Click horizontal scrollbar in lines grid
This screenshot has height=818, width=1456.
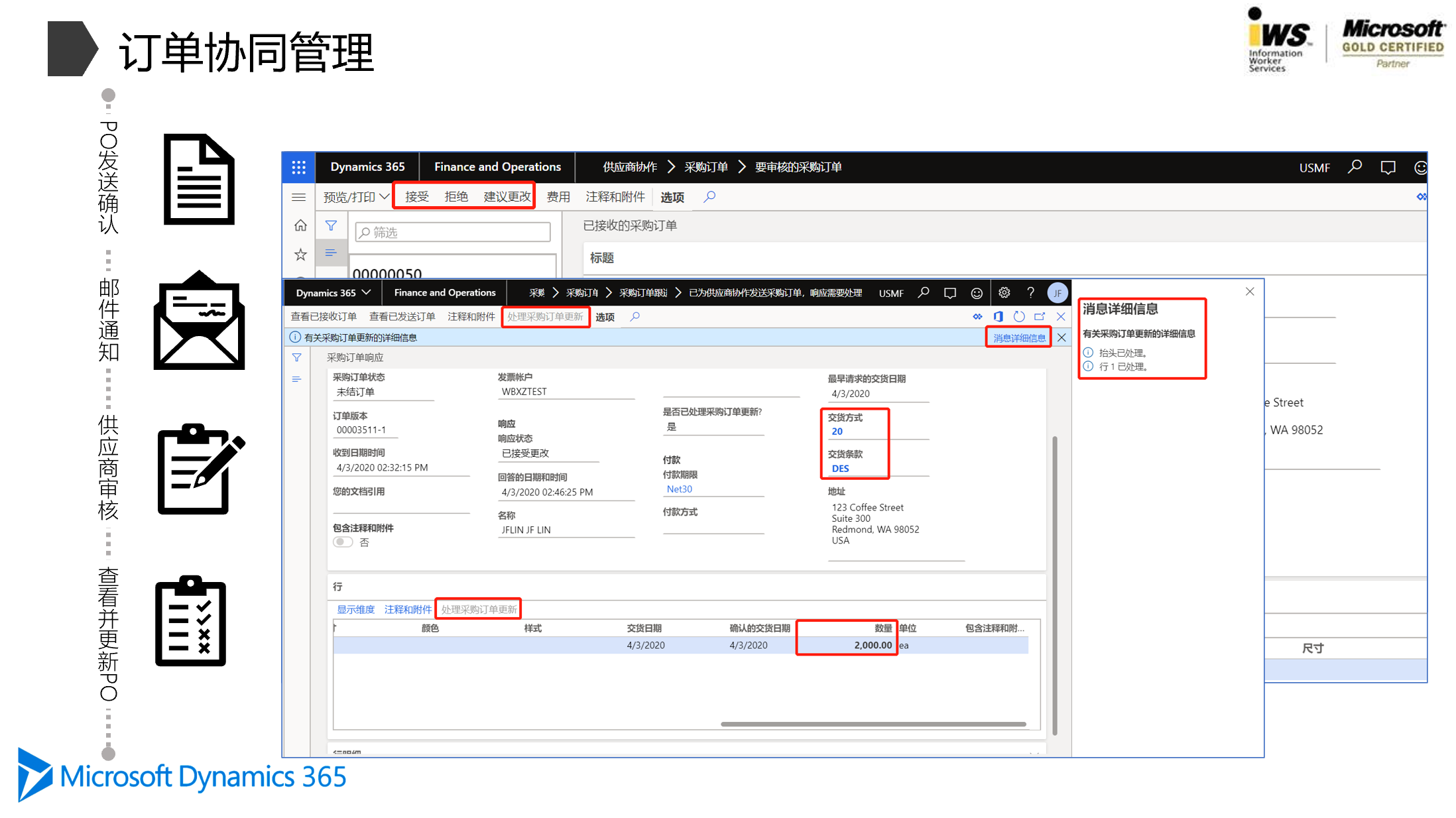[873, 724]
